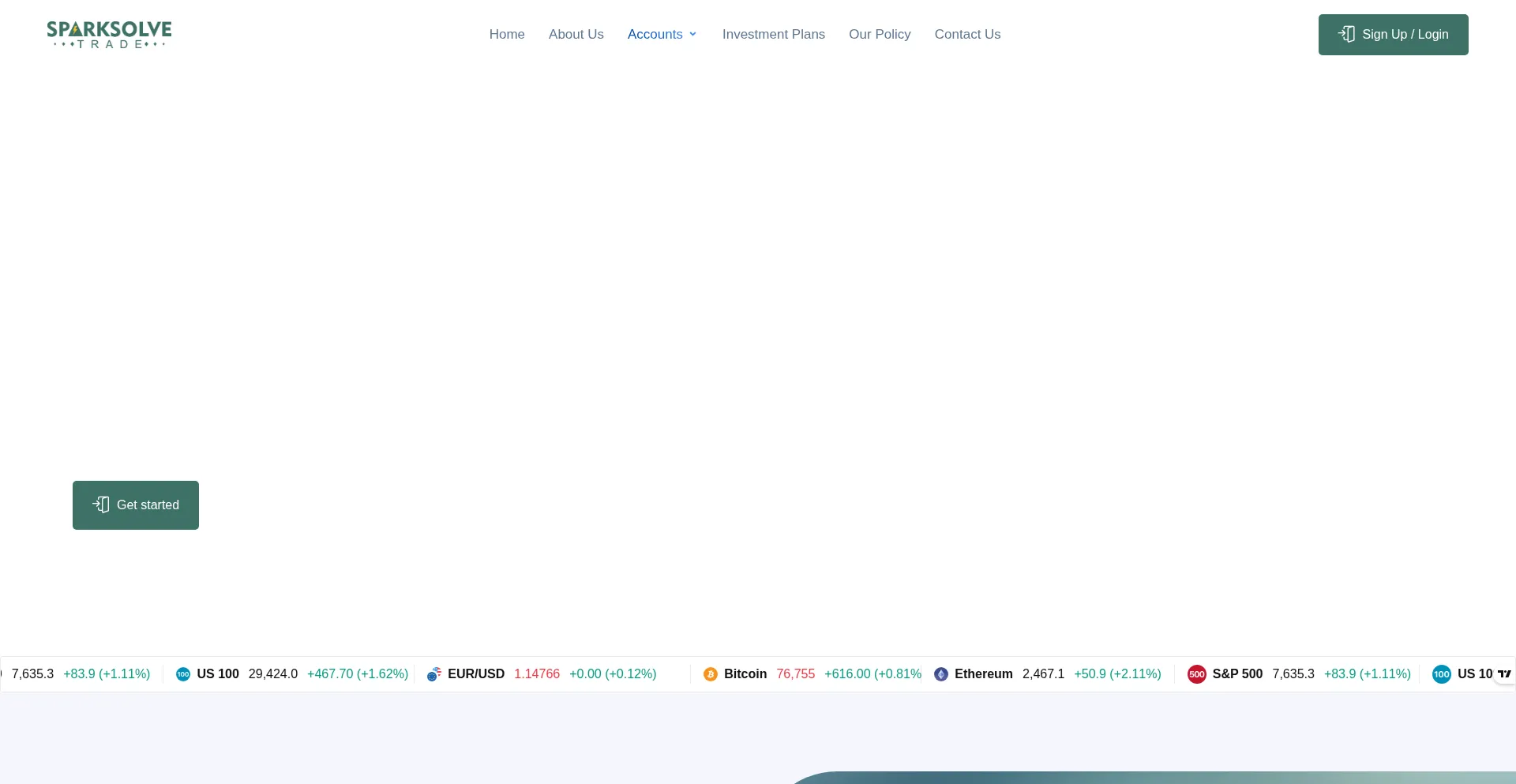Open the S&P 500 ticker label

pos(1238,674)
